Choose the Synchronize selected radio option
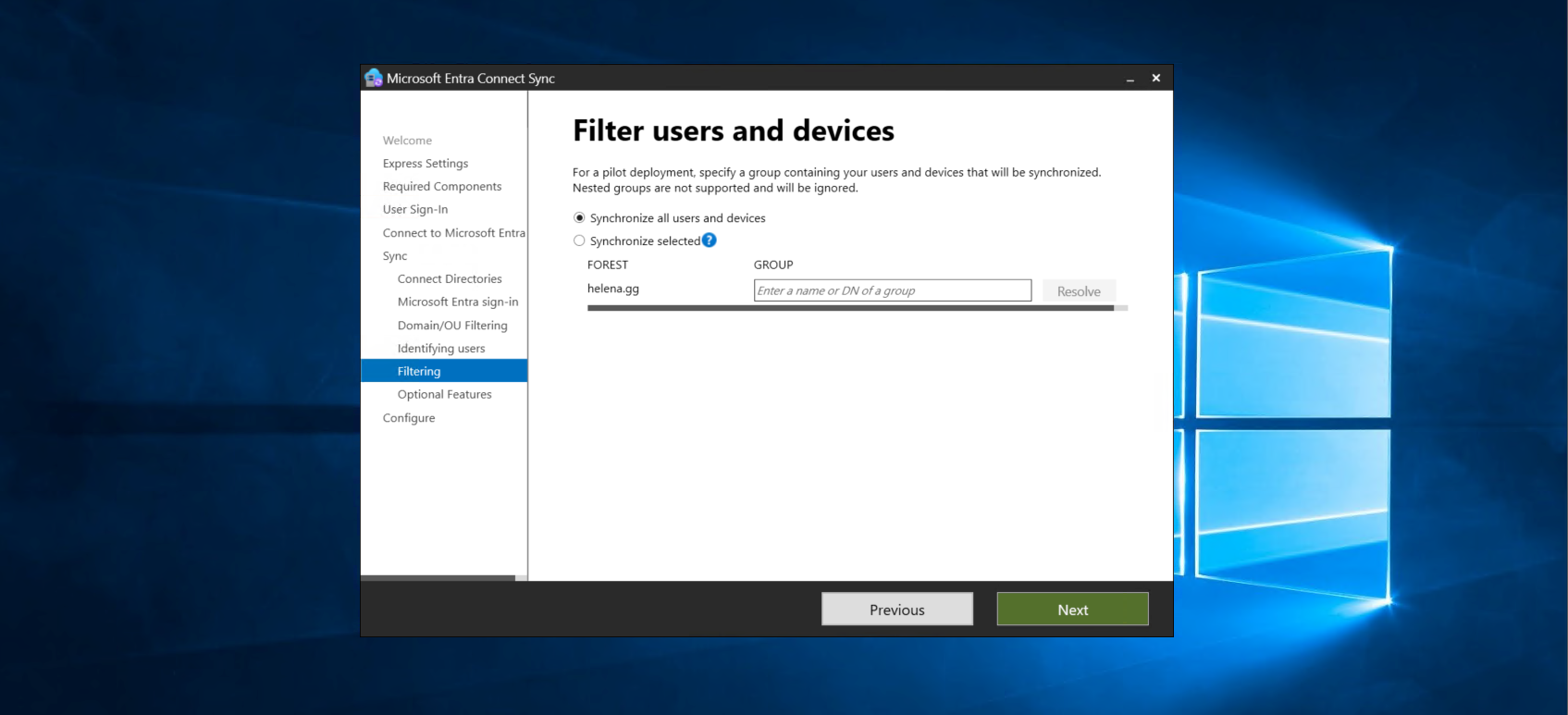 click(580, 241)
